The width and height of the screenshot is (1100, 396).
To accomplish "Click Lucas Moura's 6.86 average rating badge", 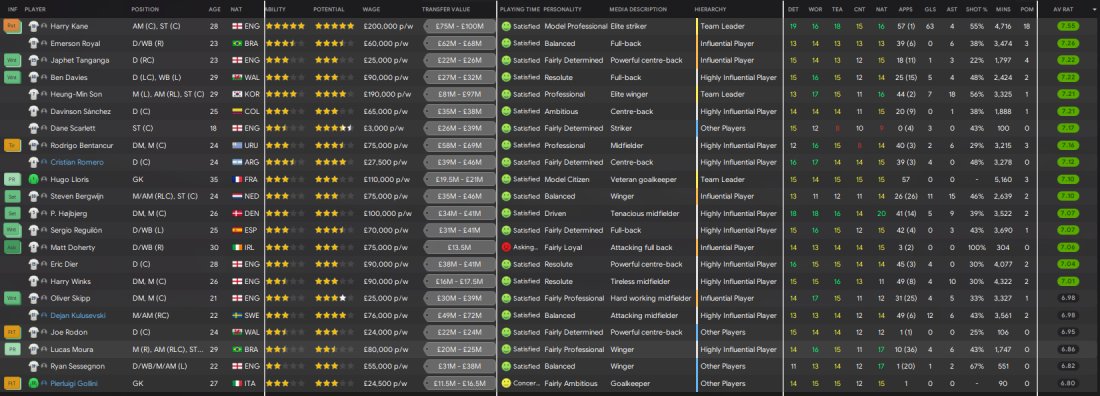I will pos(1067,349).
